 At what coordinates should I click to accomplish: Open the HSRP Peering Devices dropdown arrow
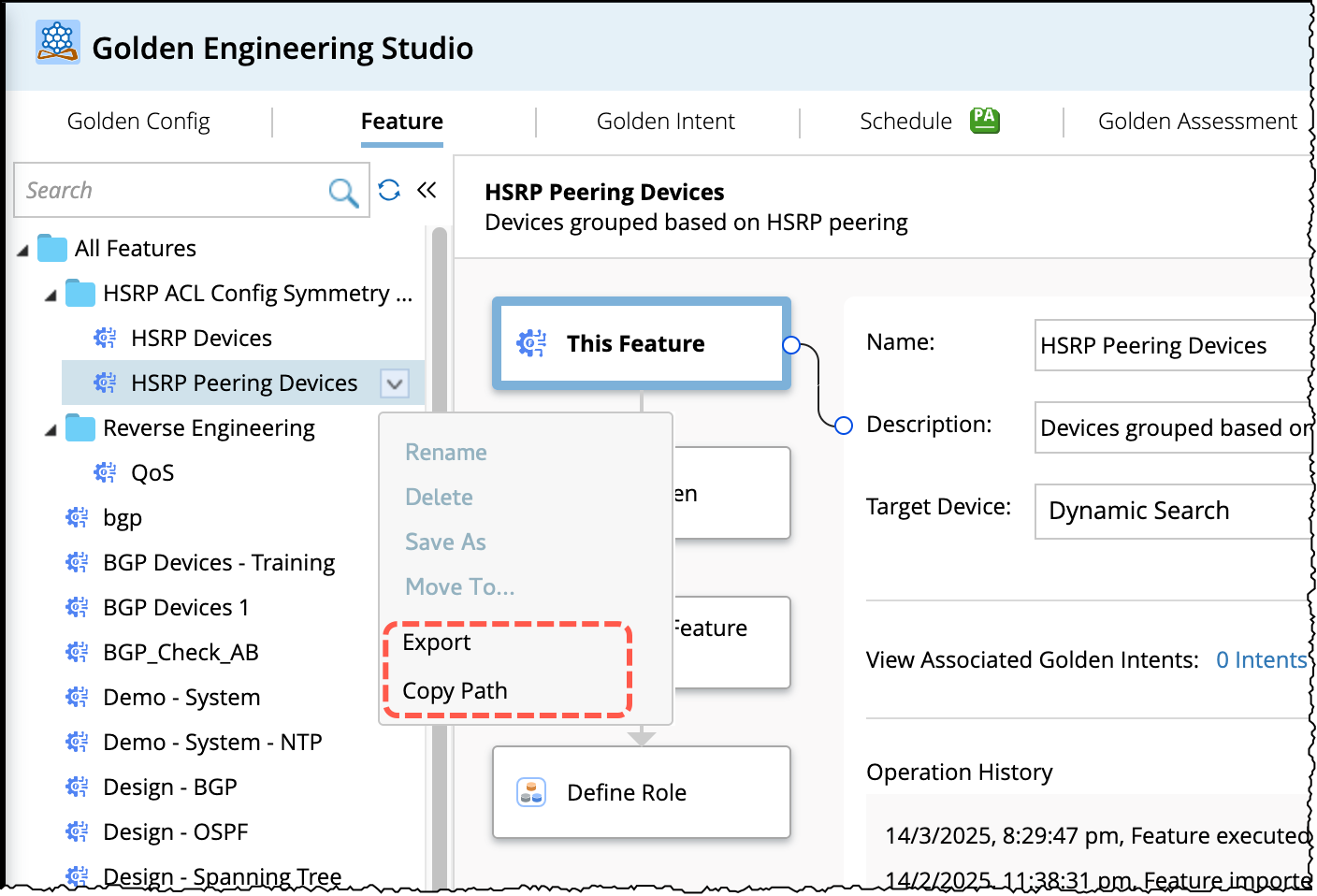[395, 383]
